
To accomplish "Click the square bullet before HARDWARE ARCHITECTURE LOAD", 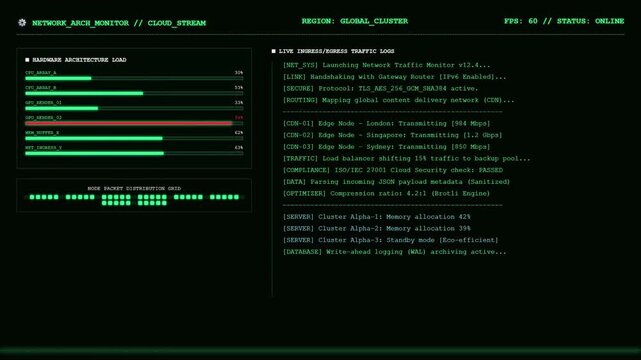I will click(27, 60).
